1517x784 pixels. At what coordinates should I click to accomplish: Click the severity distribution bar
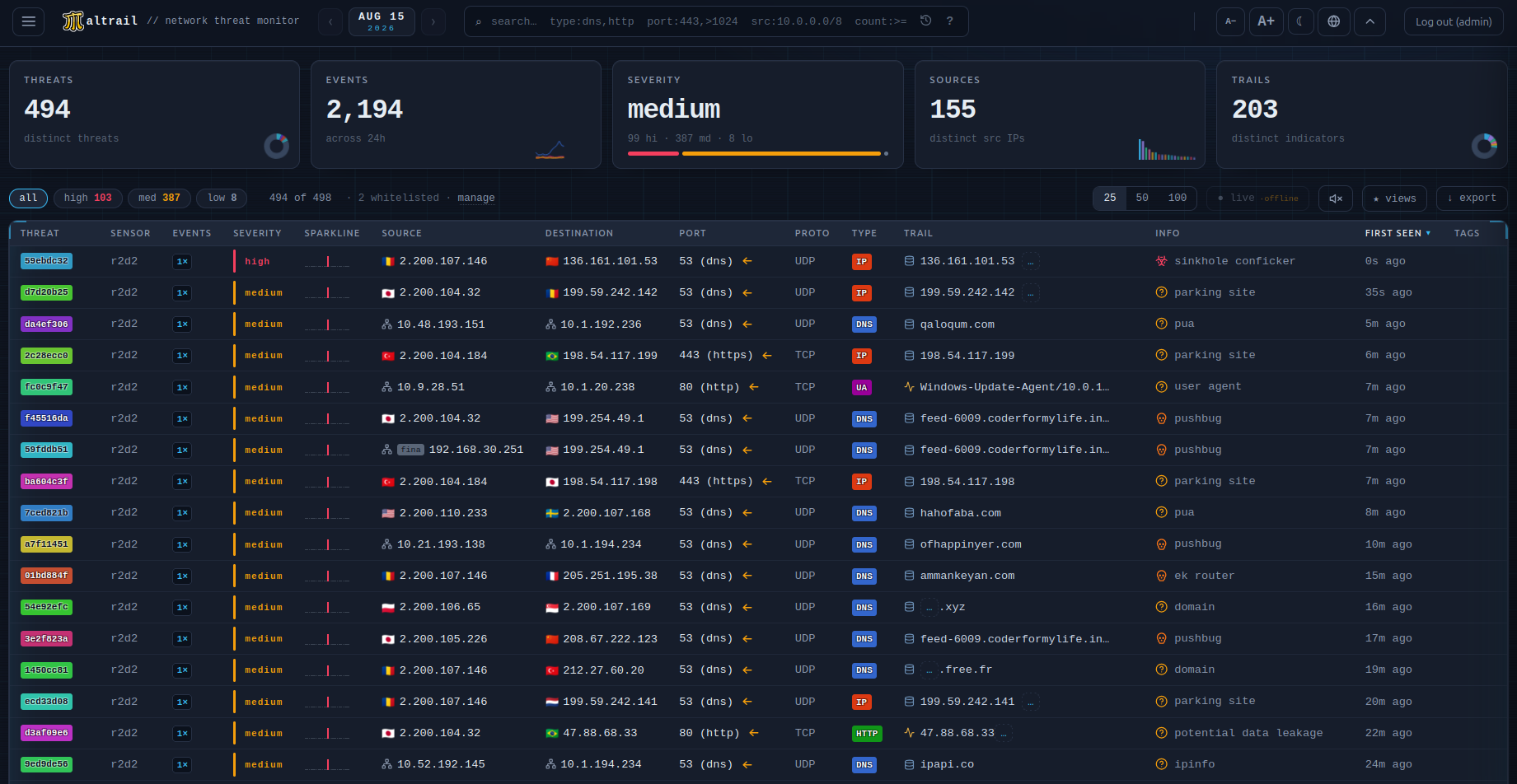coord(757,153)
